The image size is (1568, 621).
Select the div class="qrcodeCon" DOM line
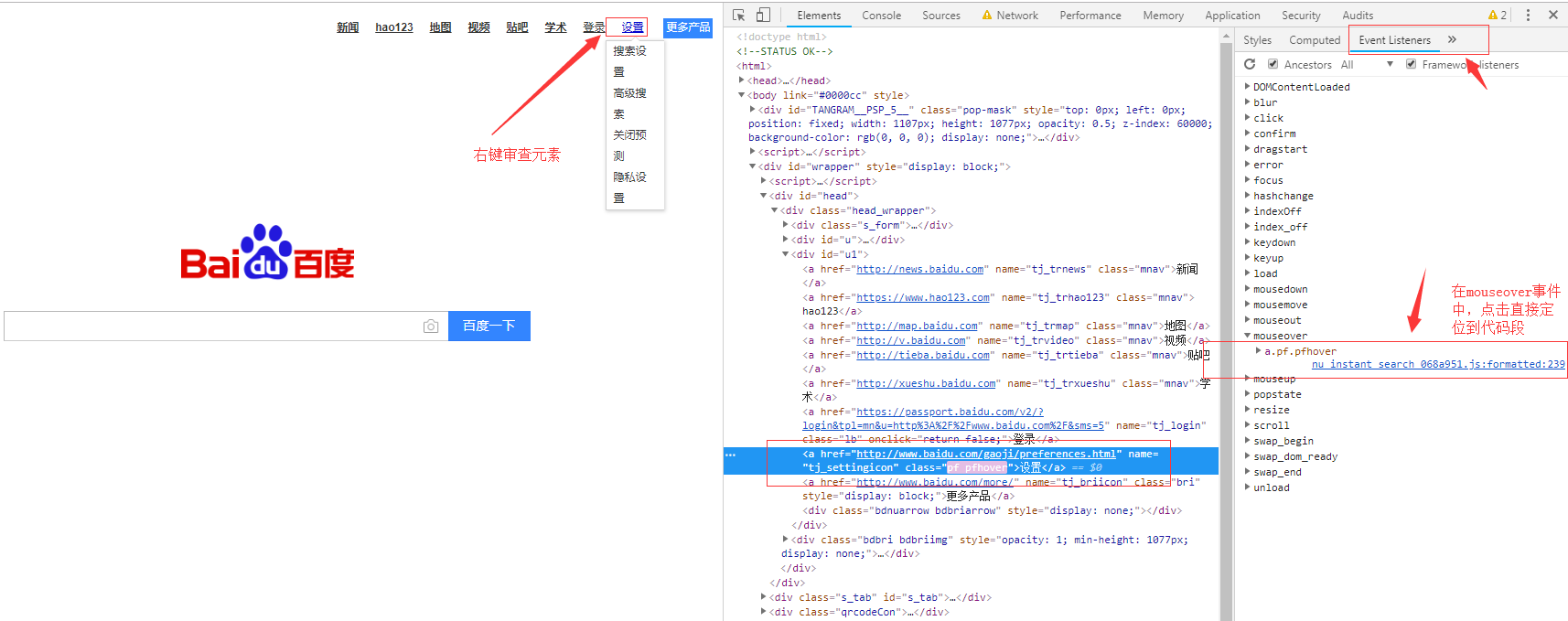[x=858, y=612]
